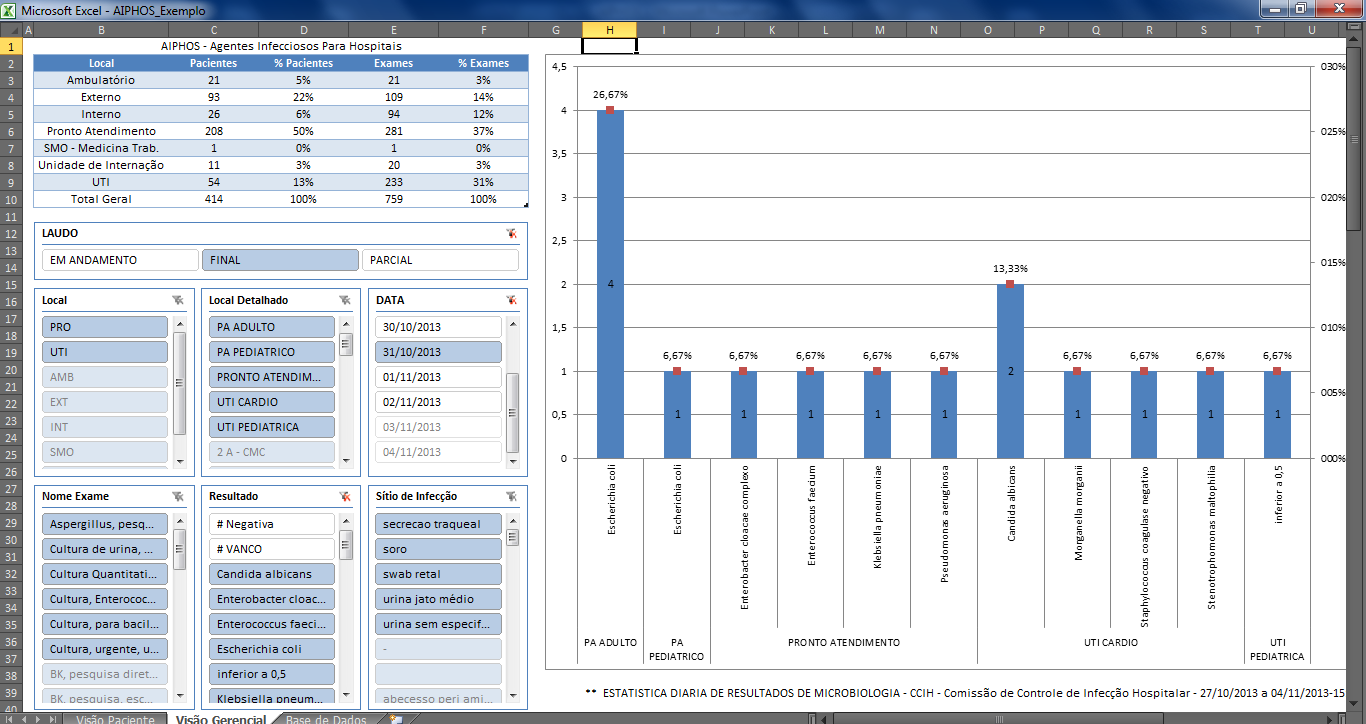Click the down arrow of DATA slicer scrollbar
This screenshot has width=1366, height=724.
point(513,462)
